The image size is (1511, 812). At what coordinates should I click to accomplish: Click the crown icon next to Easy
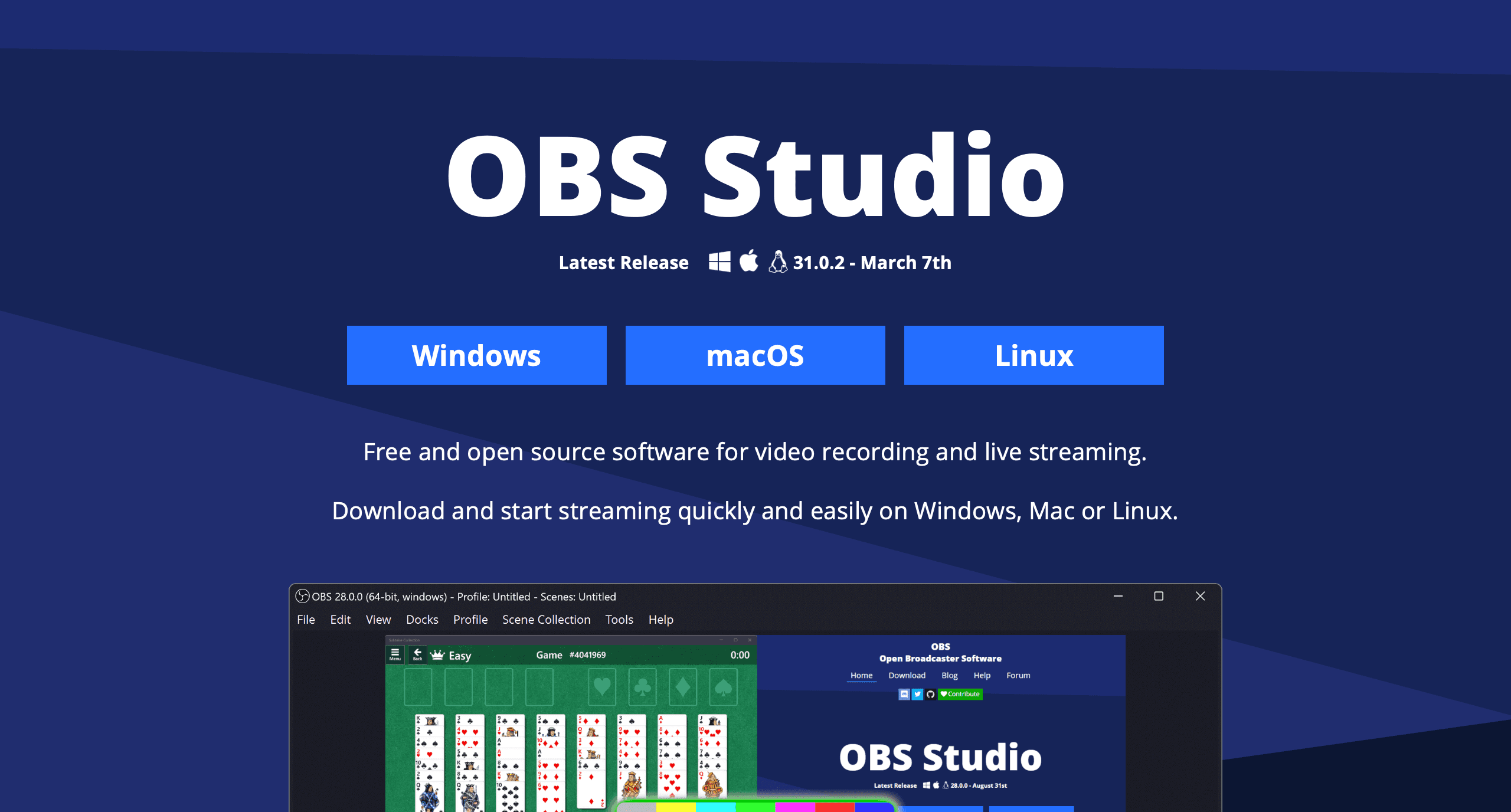[437, 655]
